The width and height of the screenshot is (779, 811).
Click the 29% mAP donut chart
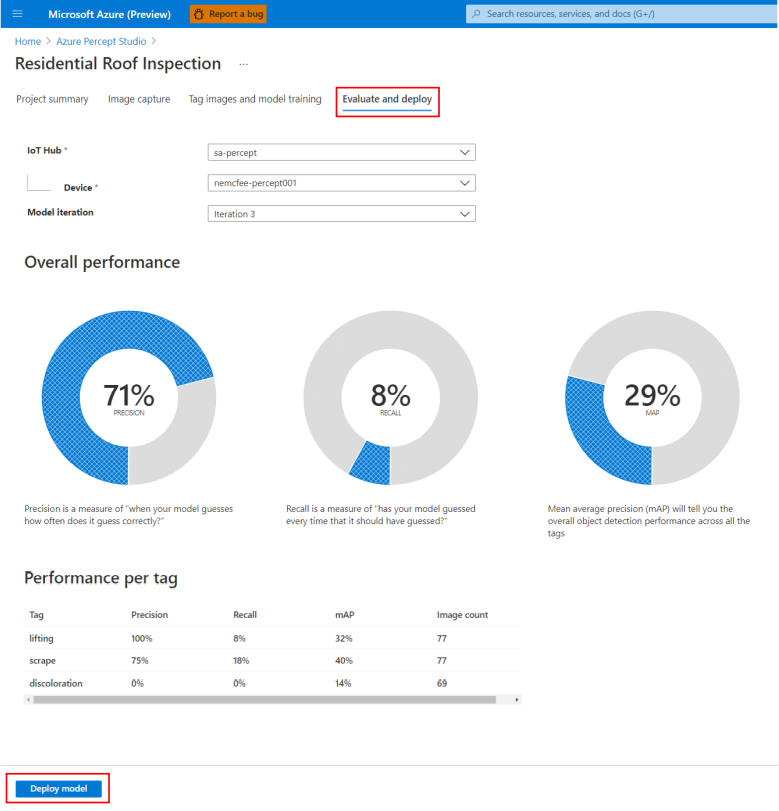[x=652, y=397]
